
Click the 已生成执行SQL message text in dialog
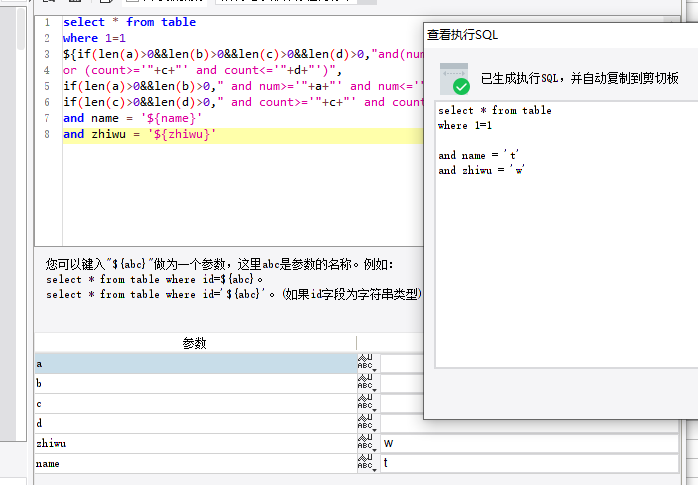tap(580, 79)
